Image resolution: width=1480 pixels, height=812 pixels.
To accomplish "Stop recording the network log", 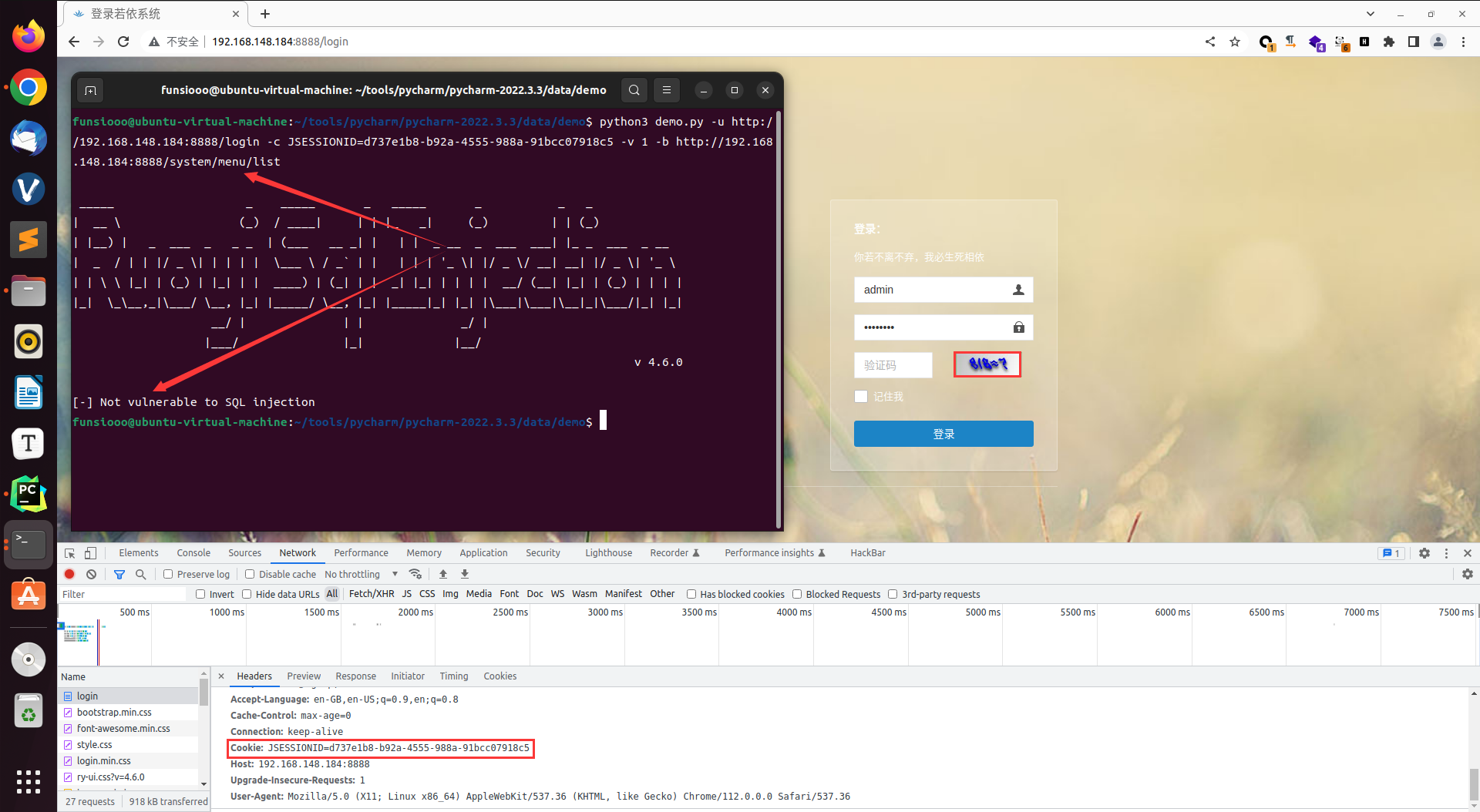I will coord(69,574).
